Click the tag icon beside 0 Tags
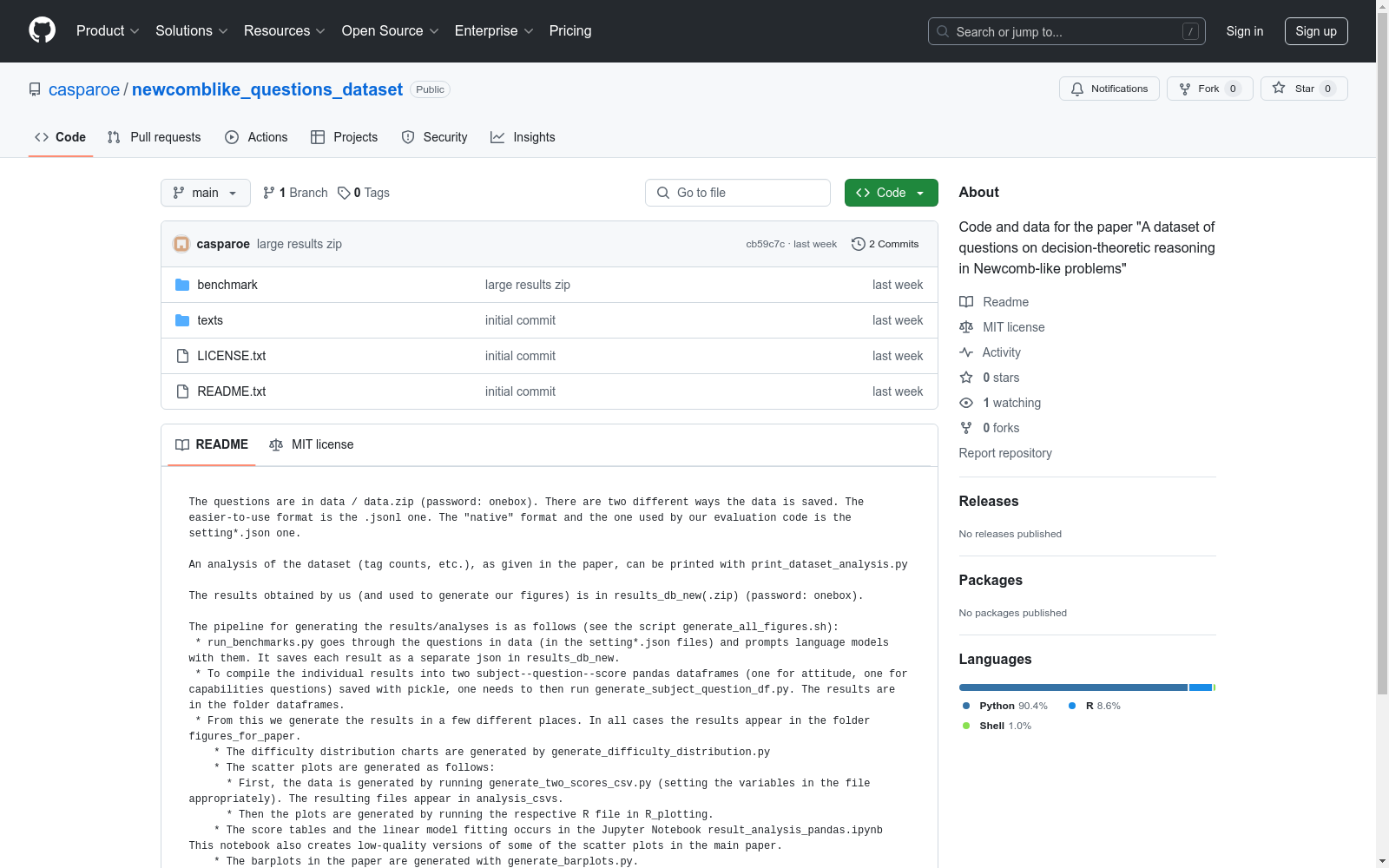This screenshot has width=1389, height=868. coord(344,193)
